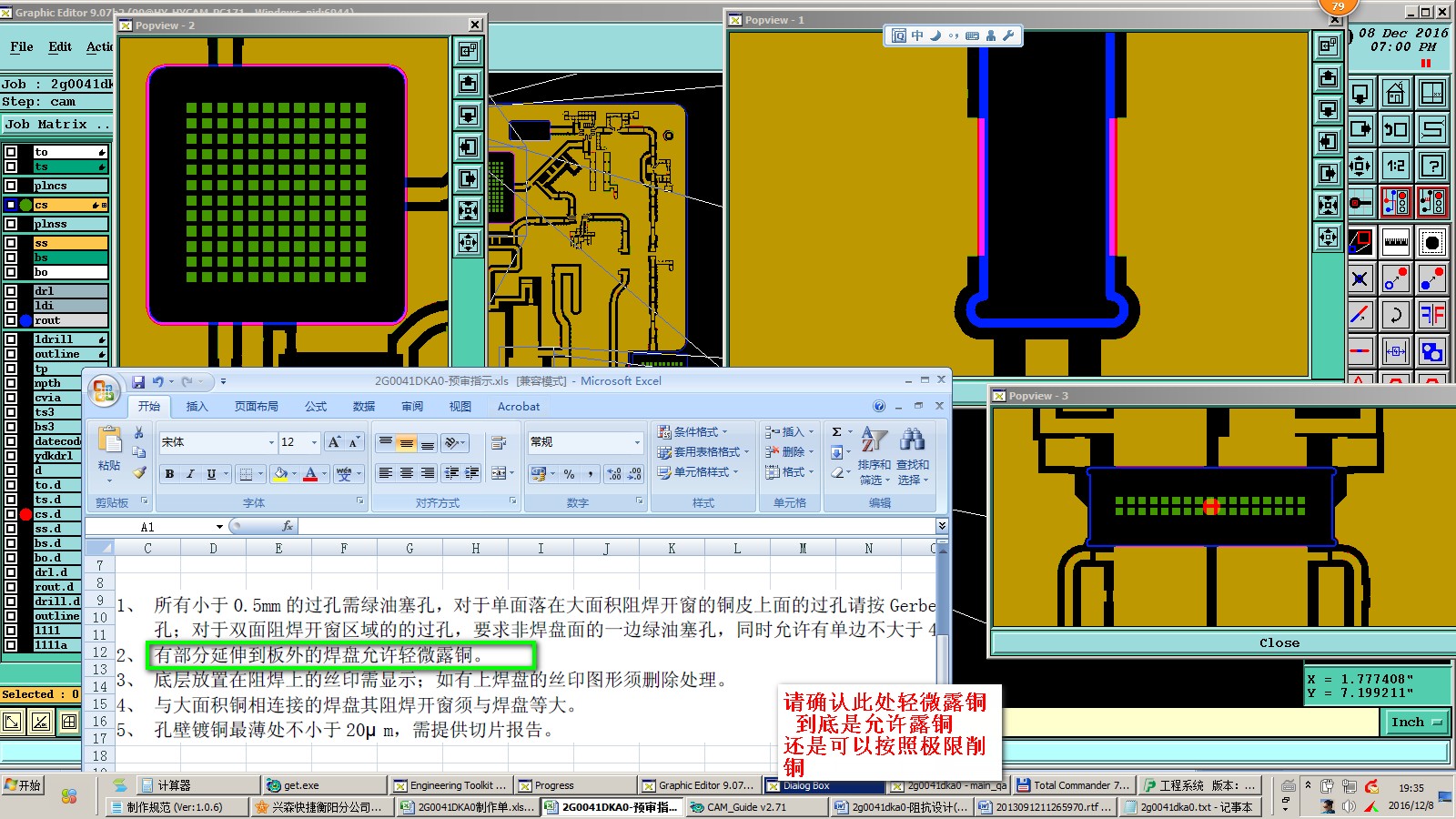Viewport: 1456px width, 819px height.
Task: Open Total Commander from the taskbar
Action: click(1074, 785)
